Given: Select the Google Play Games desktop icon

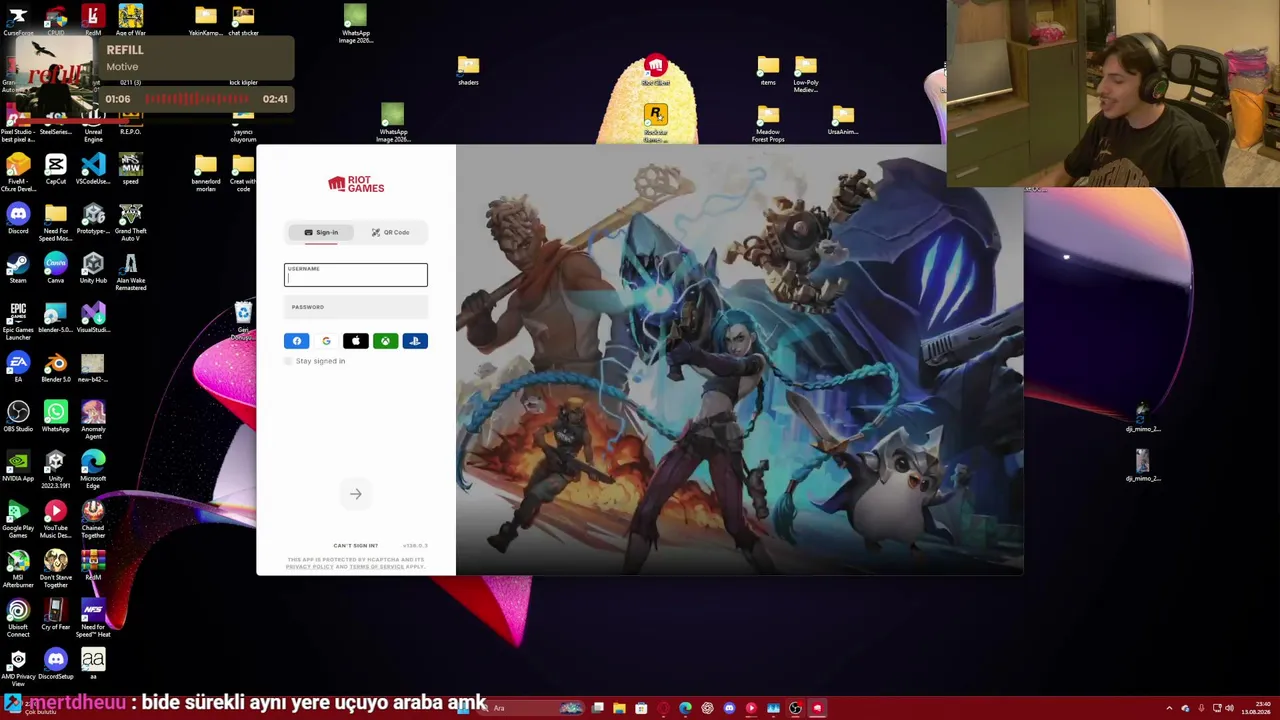Looking at the screenshot, I should pos(18,518).
